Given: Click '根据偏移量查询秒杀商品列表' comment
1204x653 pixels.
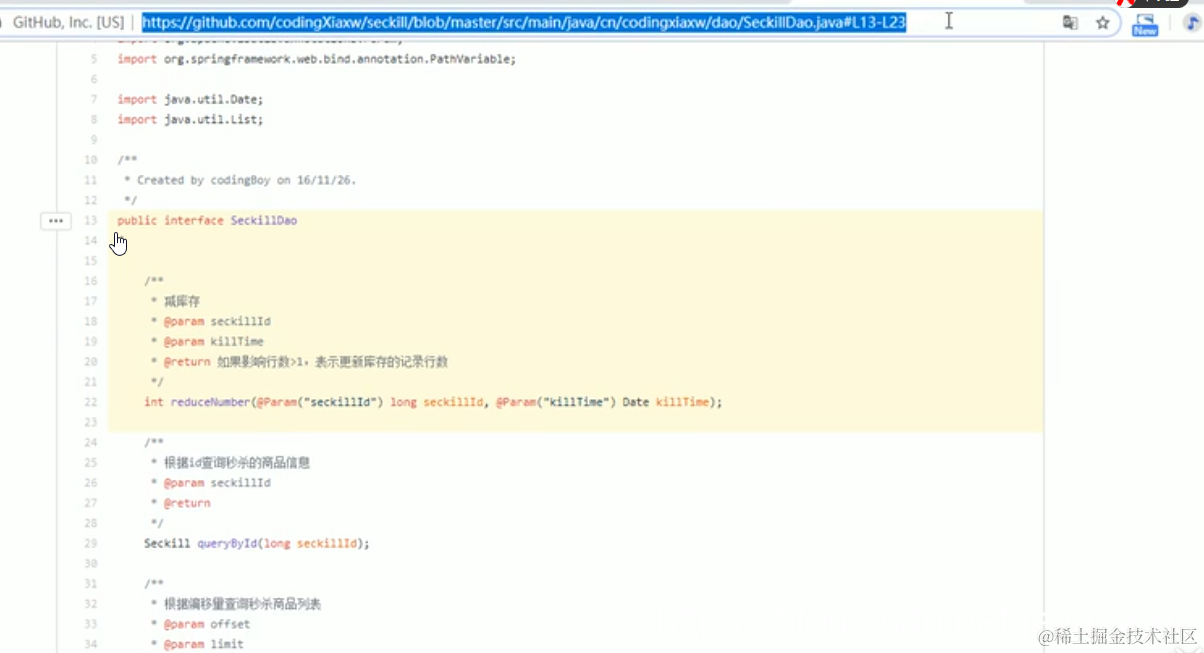Looking at the screenshot, I should [x=242, y=604].
